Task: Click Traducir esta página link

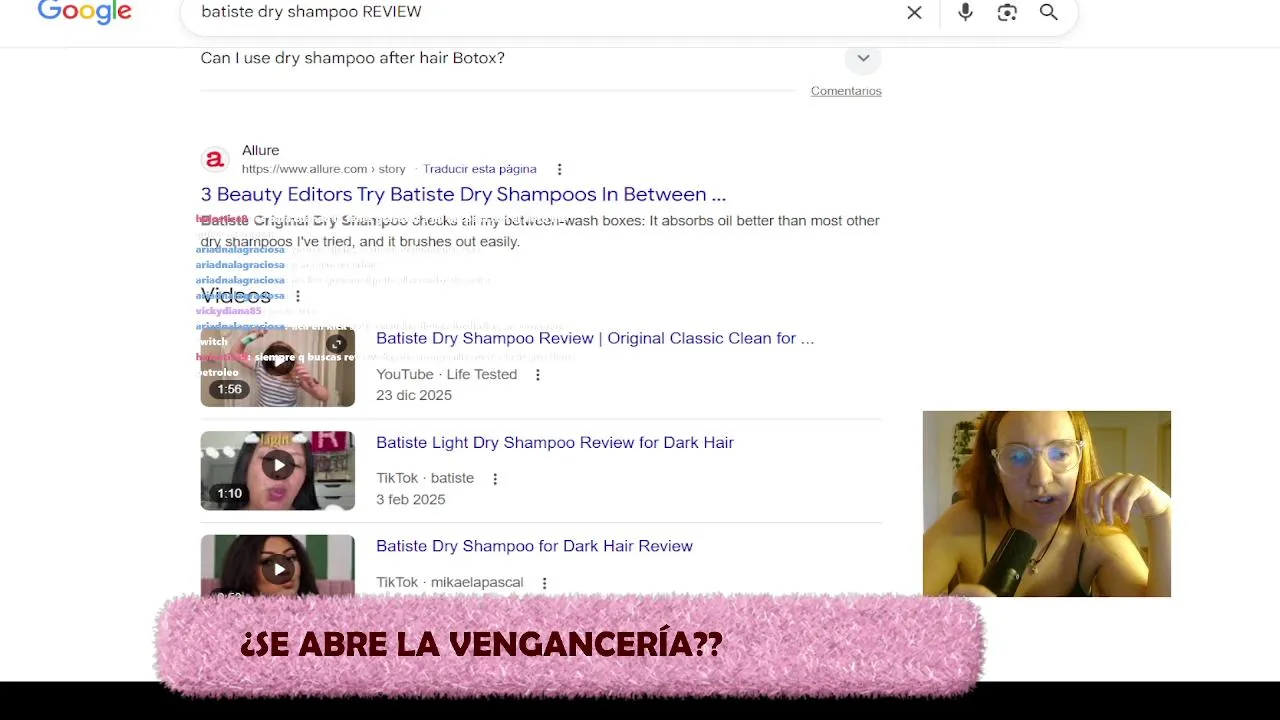Action: point(480,169)
